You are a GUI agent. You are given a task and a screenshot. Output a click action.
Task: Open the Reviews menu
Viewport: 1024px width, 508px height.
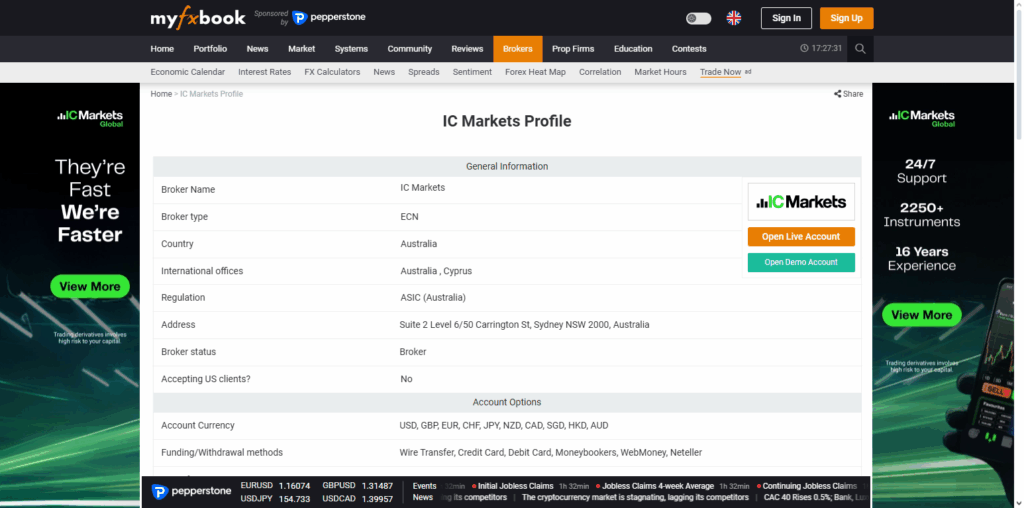click(x=467, y=49)
